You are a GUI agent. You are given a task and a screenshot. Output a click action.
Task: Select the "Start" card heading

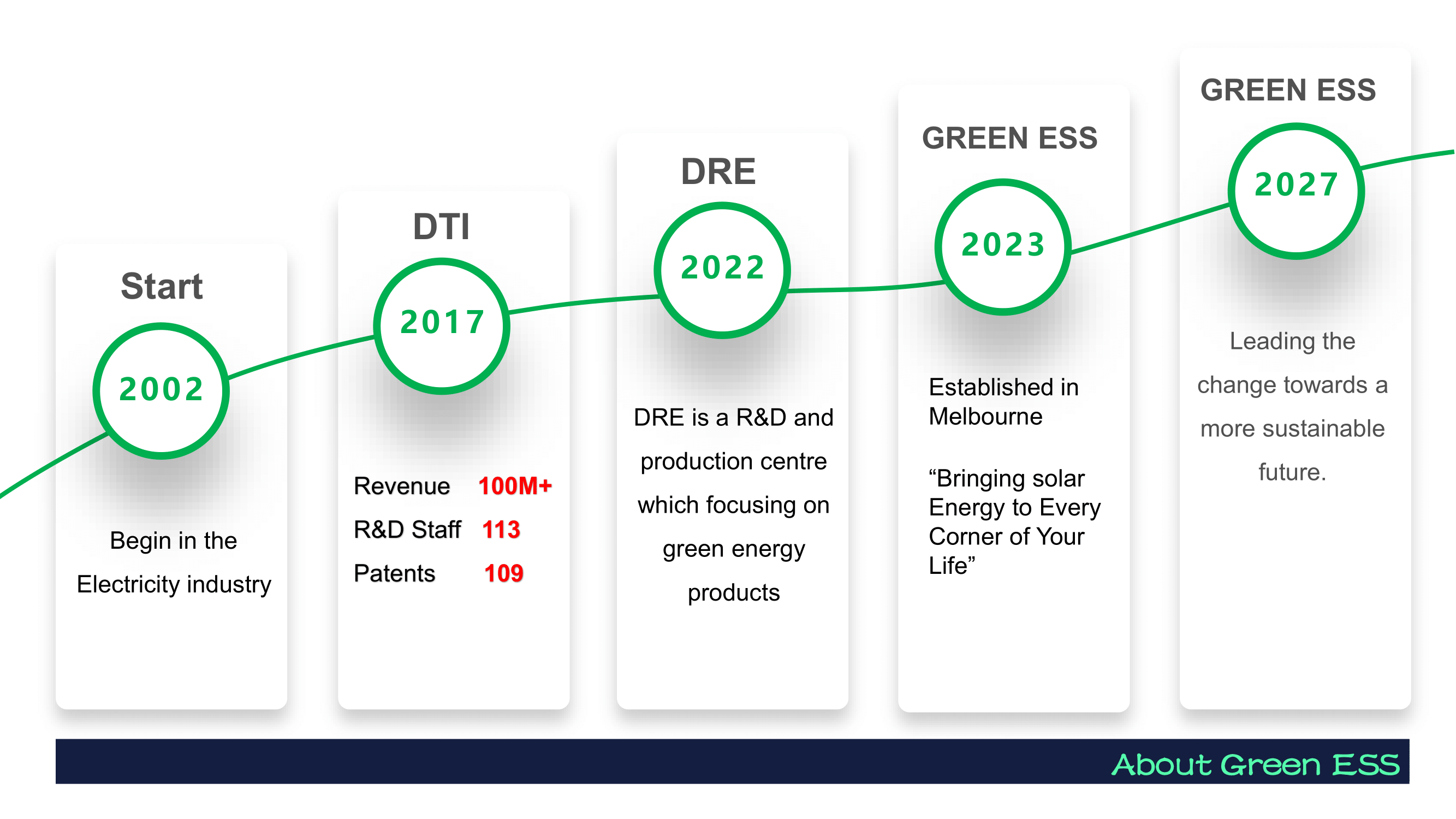(x=162, y=286)
